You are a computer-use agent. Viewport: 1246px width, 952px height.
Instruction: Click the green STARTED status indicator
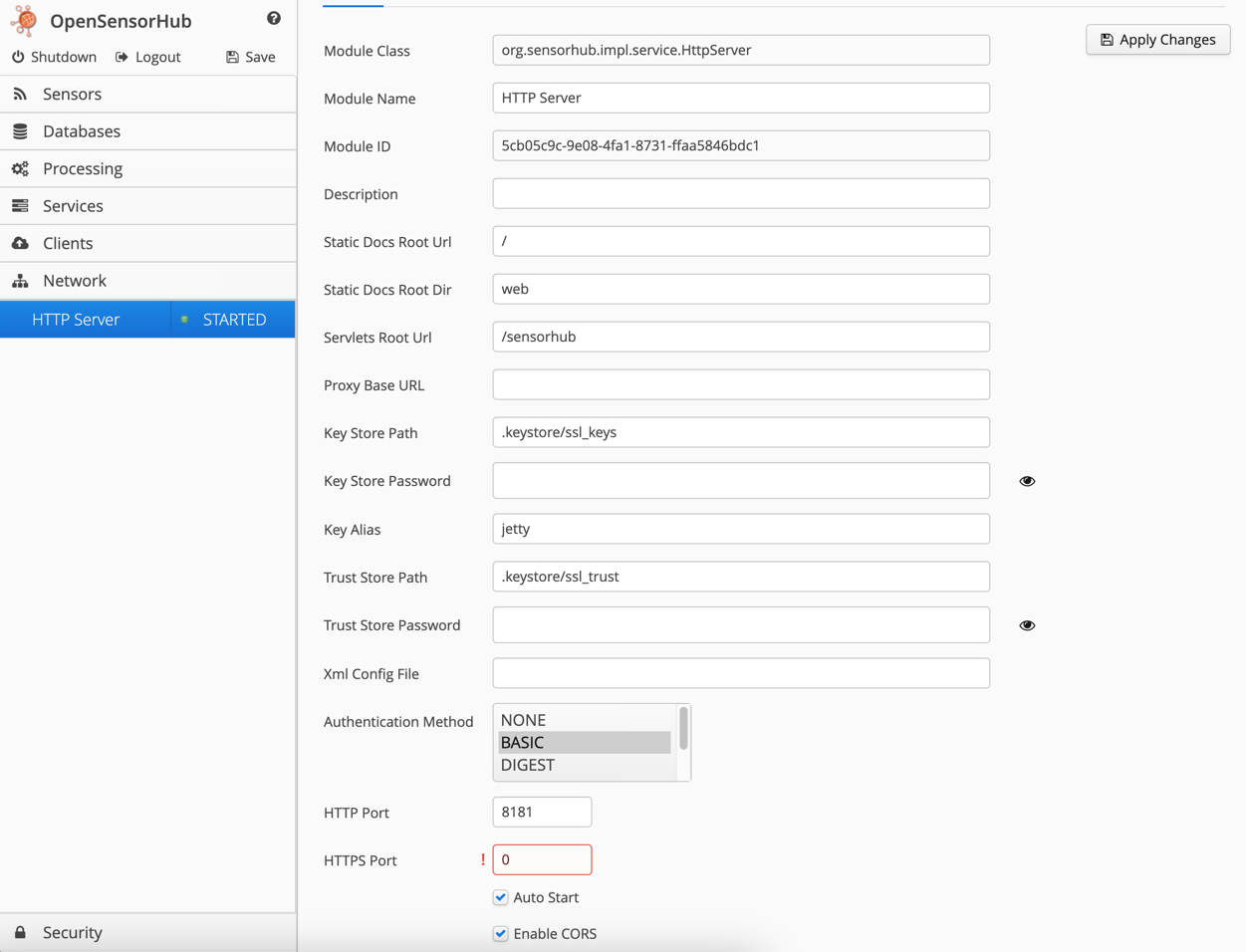coord(185,320)
